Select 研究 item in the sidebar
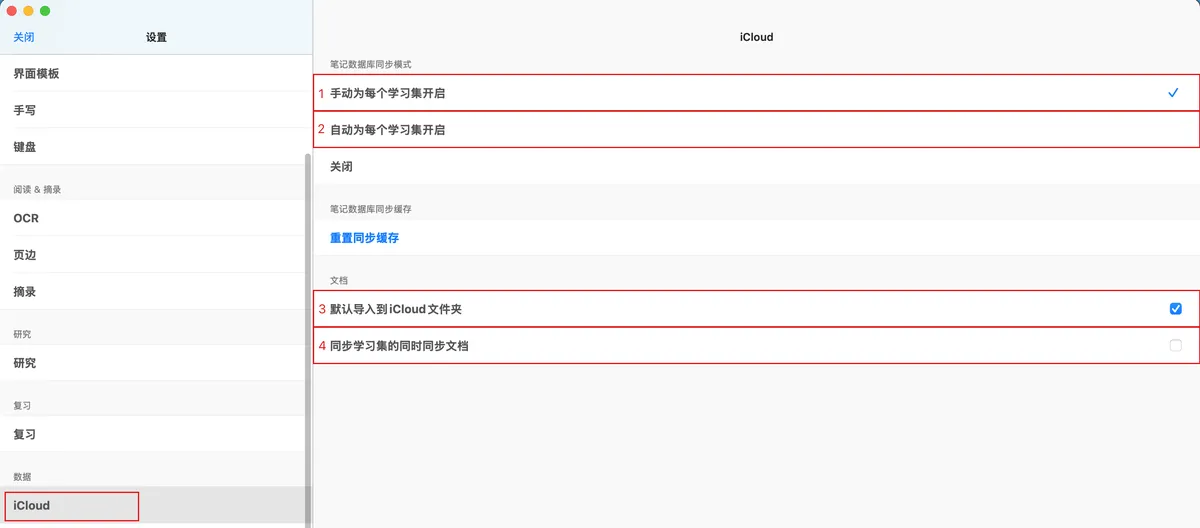The height and width of the screenshot is (528, 1200). point(153,363)
